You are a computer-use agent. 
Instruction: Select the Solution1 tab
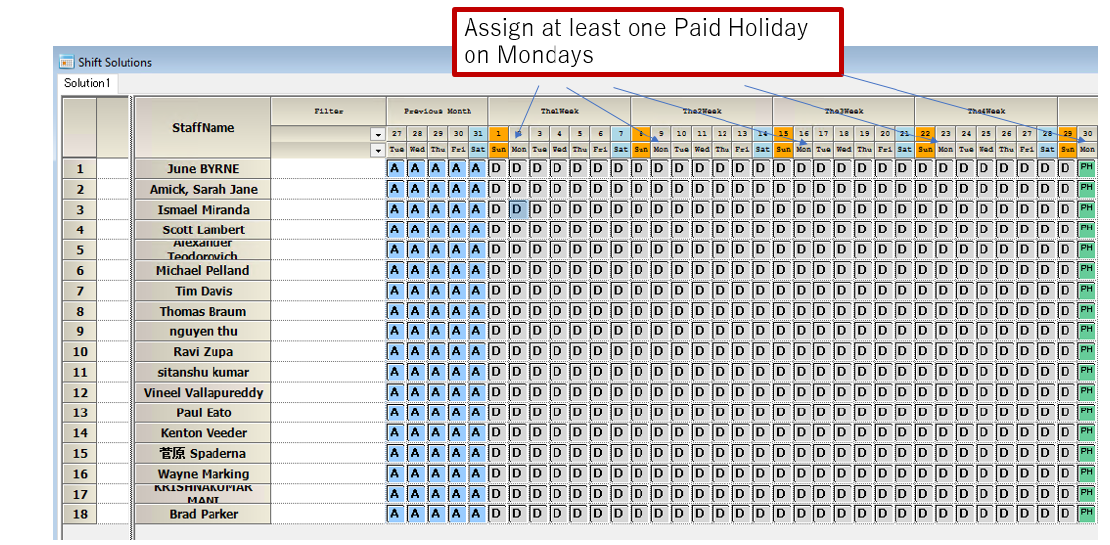click(88, 83)
